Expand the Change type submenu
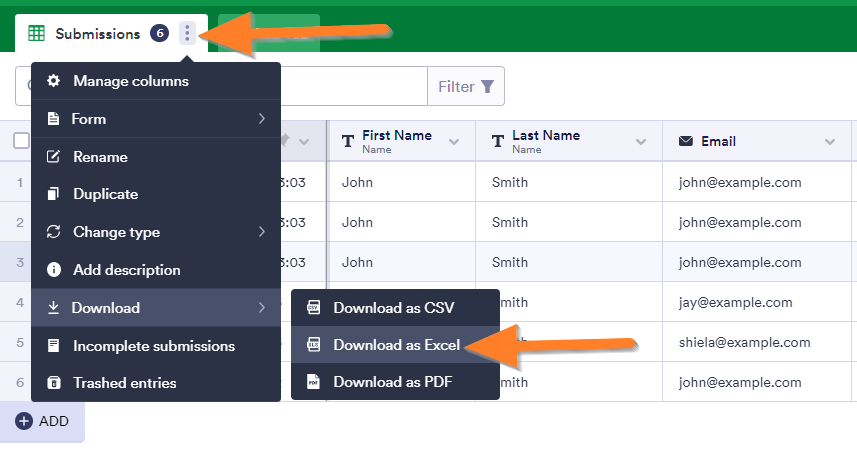The height and width of the screenshot is (450, 857). click(x=261, y=232)
